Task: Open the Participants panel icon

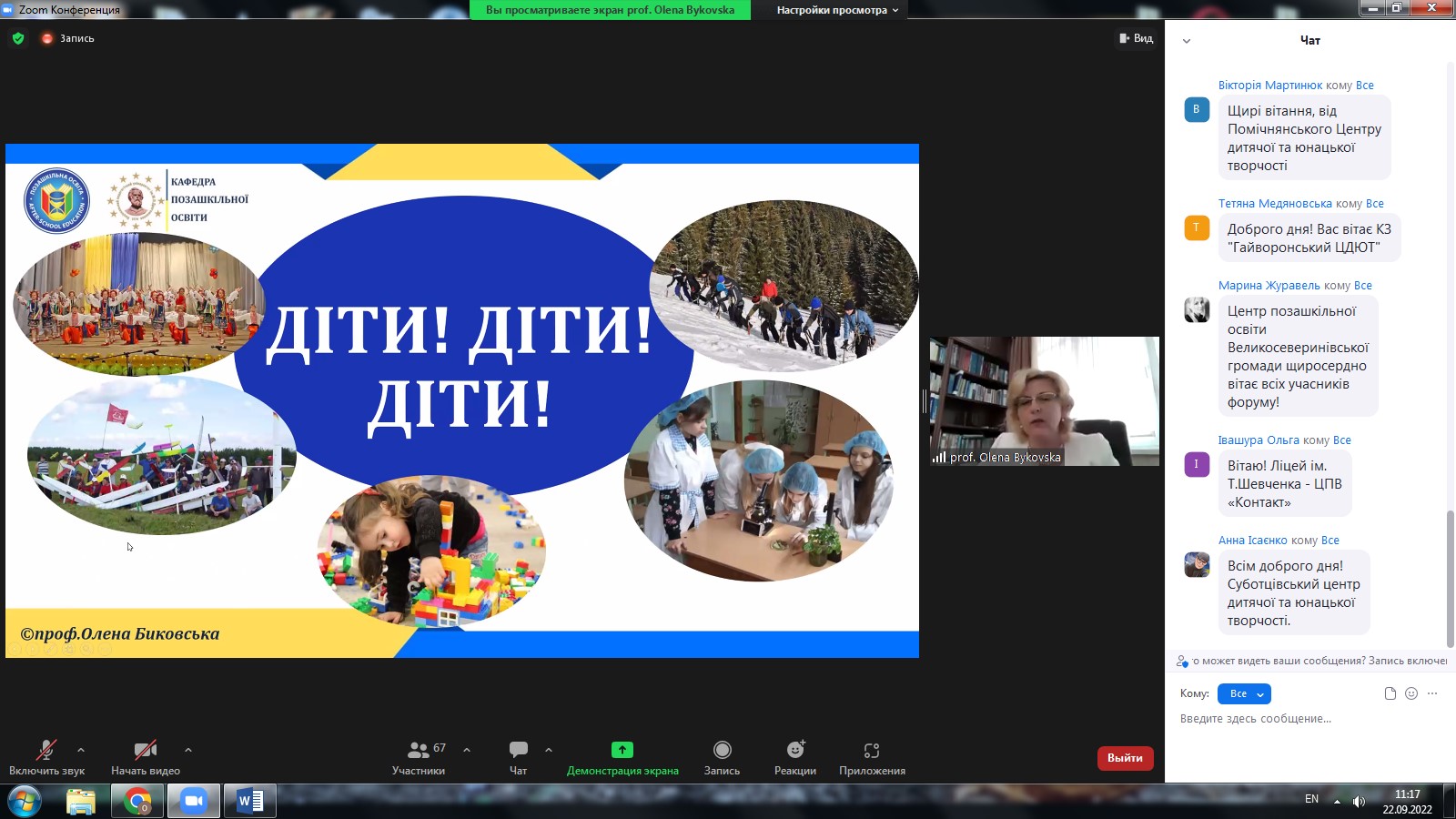Action: click(x=419, y=751)
